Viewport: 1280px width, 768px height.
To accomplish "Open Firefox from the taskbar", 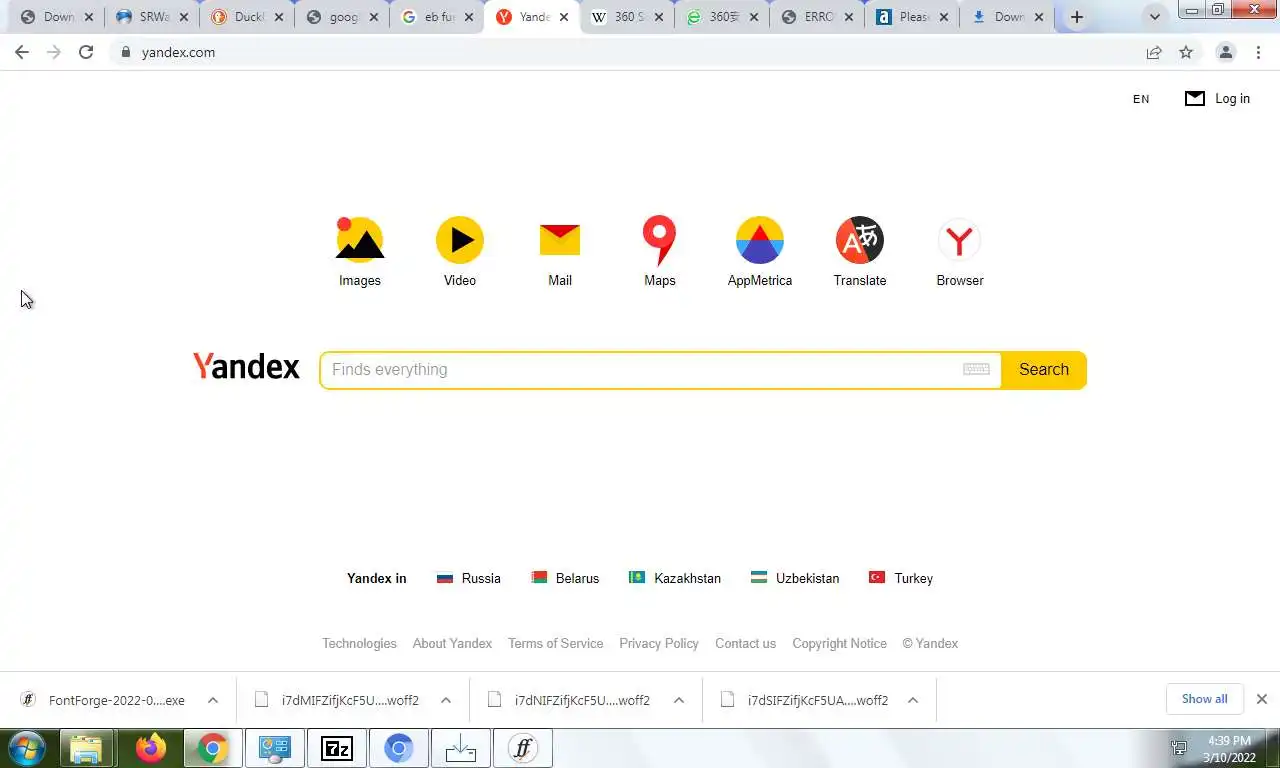I will point(151,748).
